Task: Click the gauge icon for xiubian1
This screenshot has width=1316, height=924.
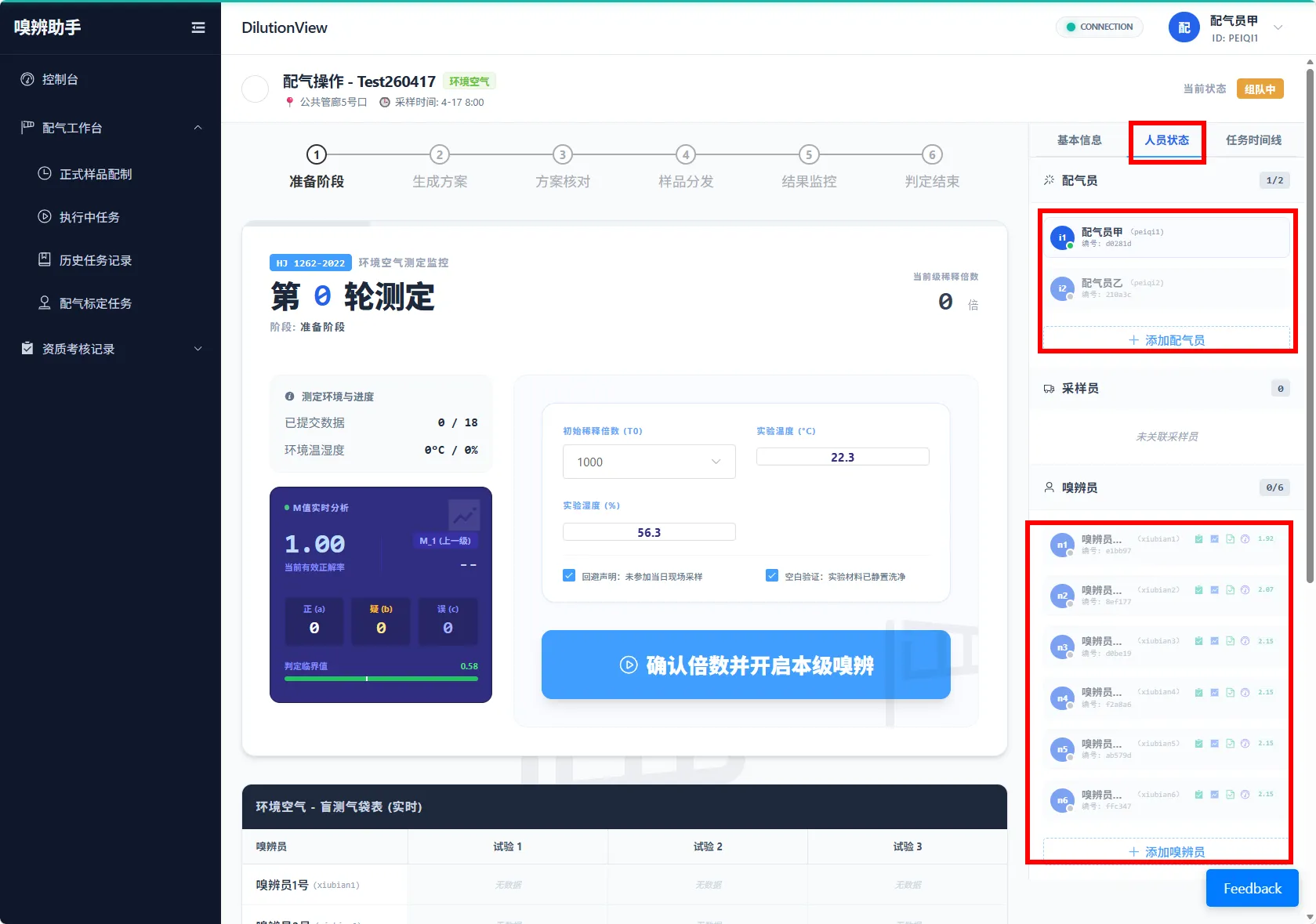Action: pos(1245,539)
